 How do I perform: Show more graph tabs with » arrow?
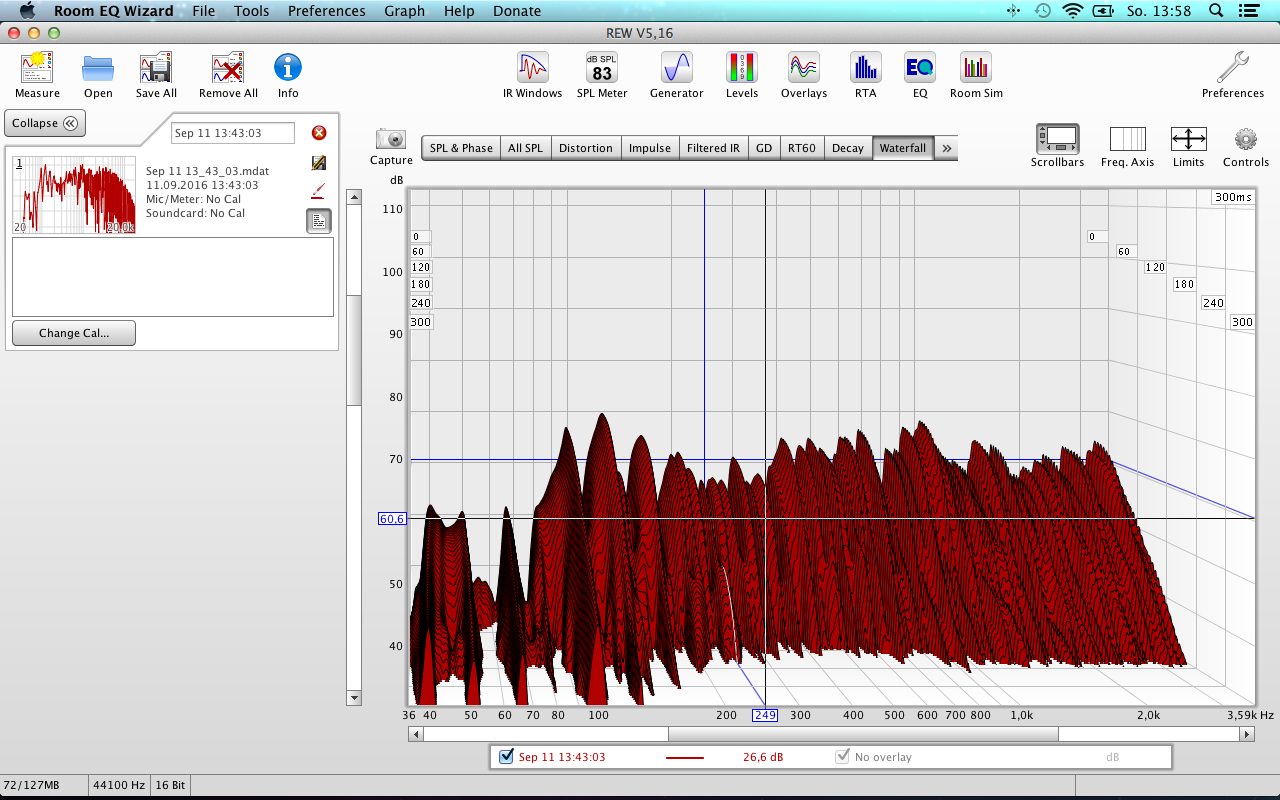947,148
